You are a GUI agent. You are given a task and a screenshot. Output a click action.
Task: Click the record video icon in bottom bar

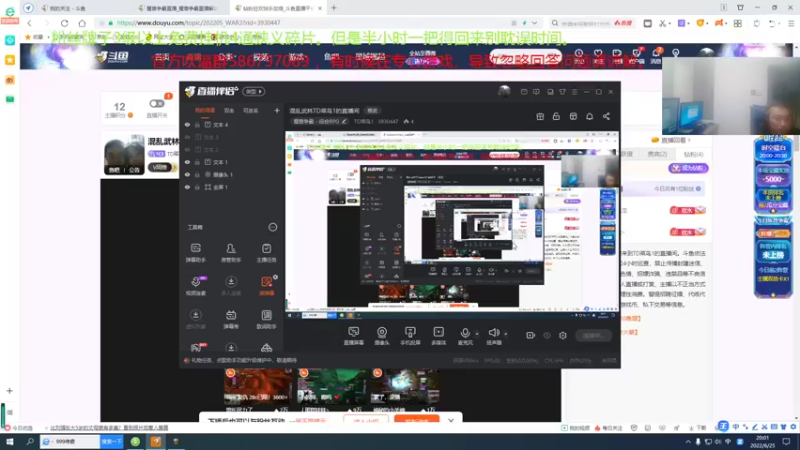(x=530, y=335)
